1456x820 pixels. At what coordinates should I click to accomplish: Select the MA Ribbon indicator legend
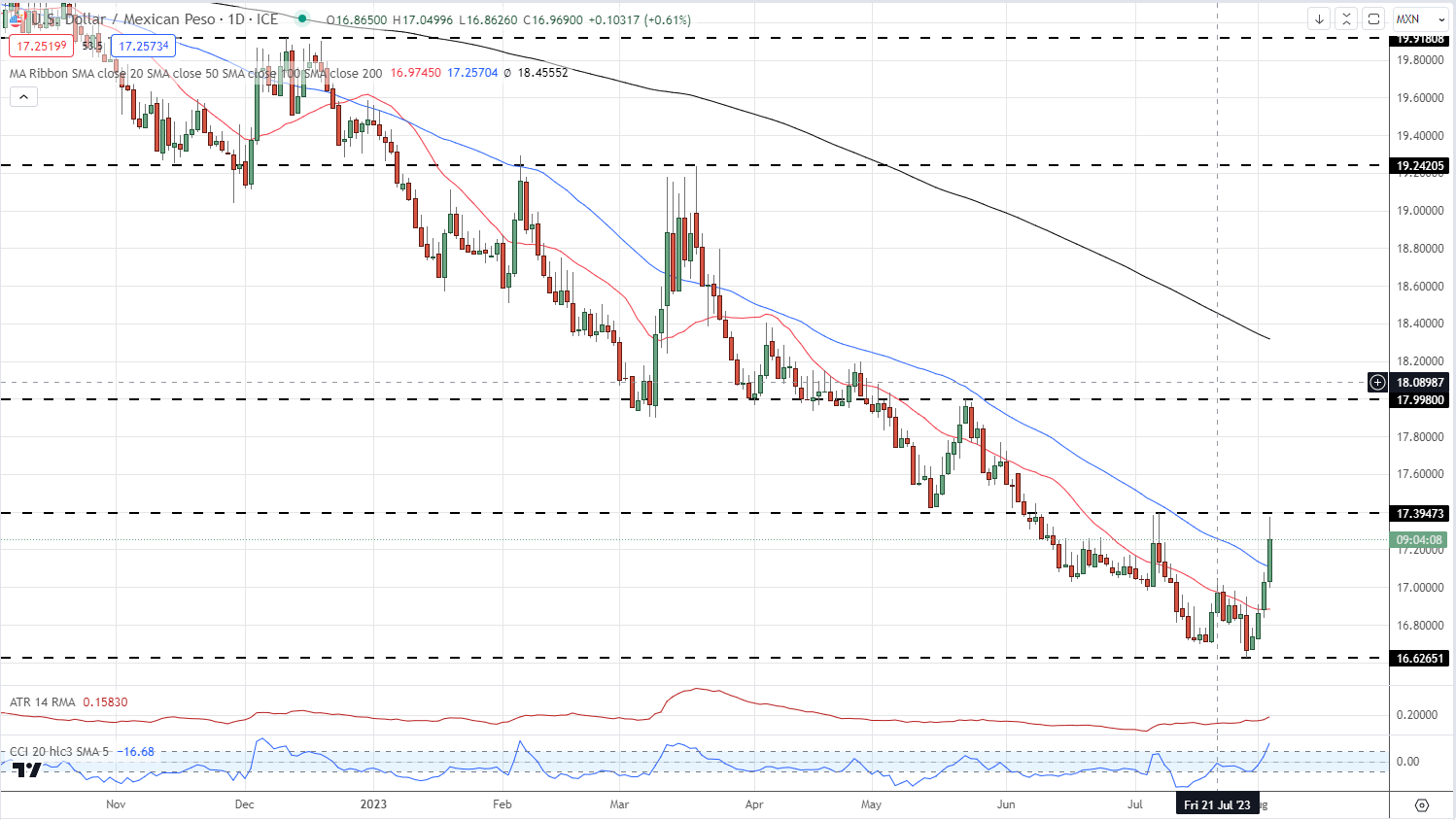195,73
